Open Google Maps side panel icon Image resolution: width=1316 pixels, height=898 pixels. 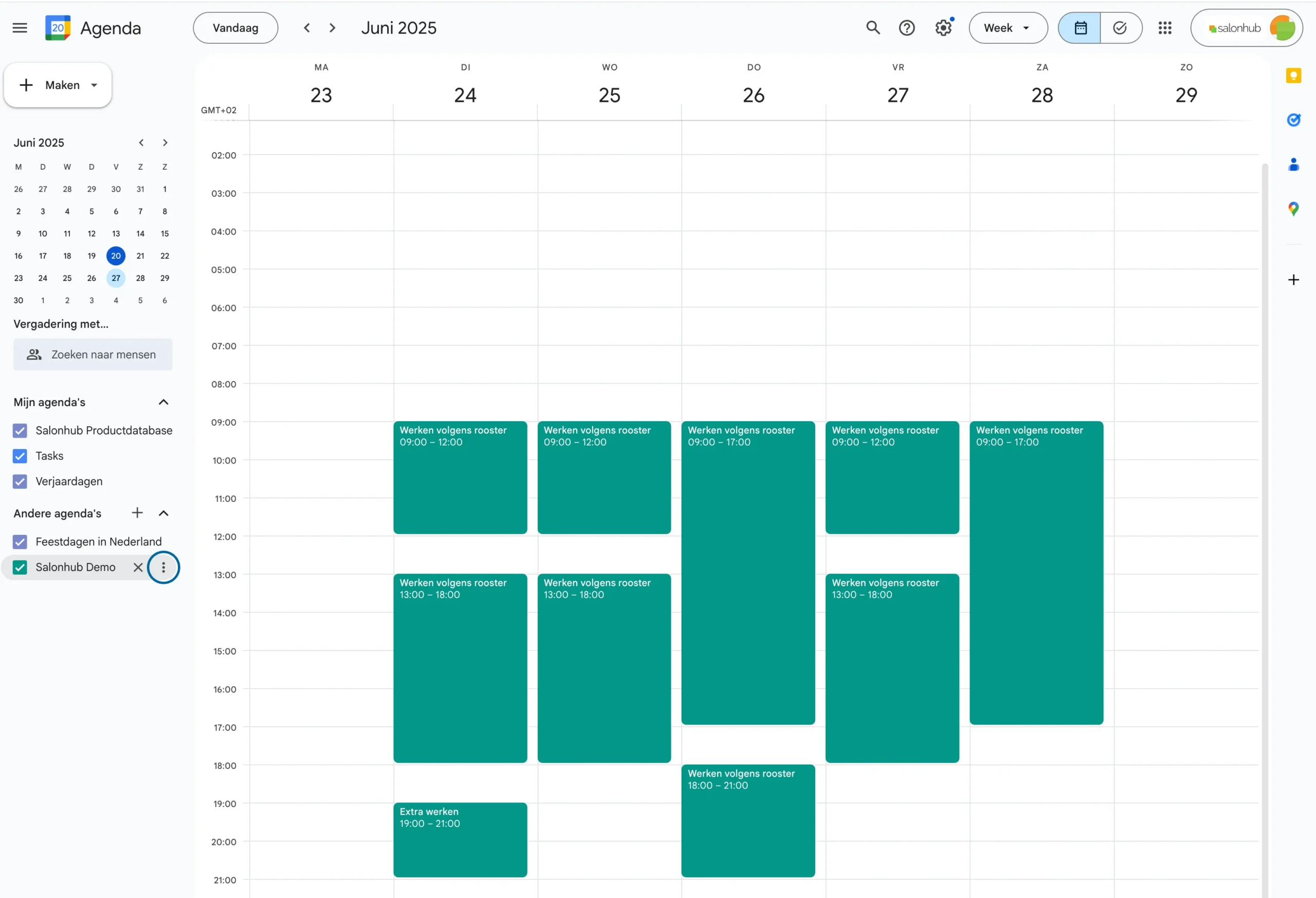tap(1293, 209)
